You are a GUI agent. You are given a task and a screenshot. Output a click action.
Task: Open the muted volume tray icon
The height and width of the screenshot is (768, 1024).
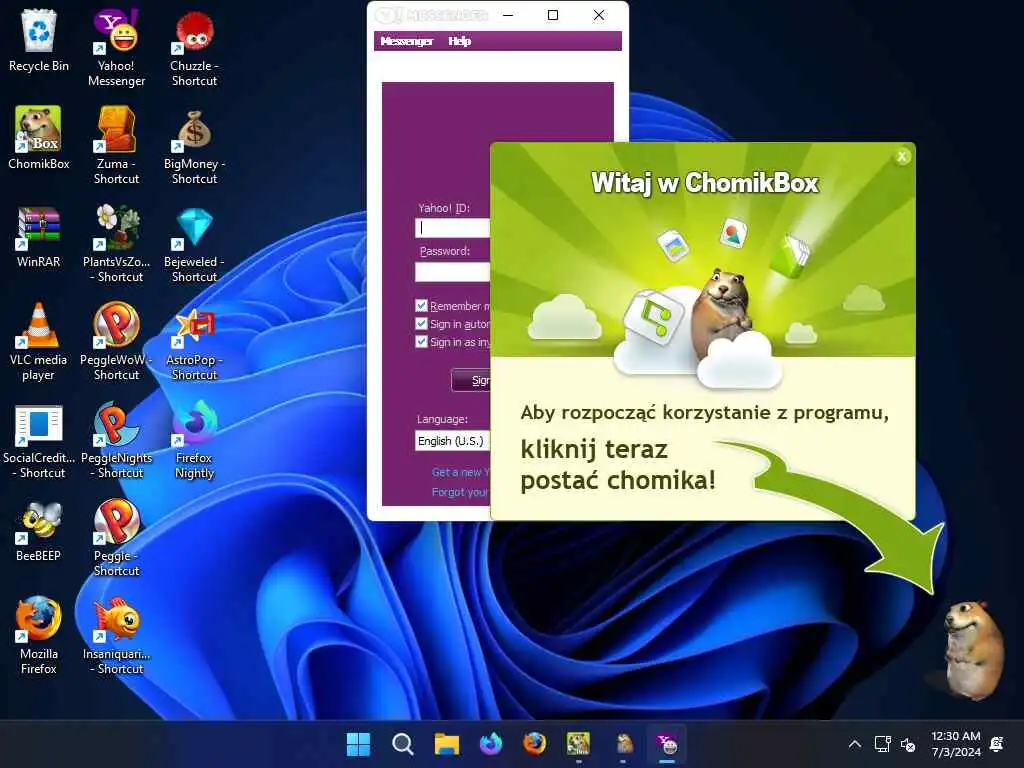point(908,744)
